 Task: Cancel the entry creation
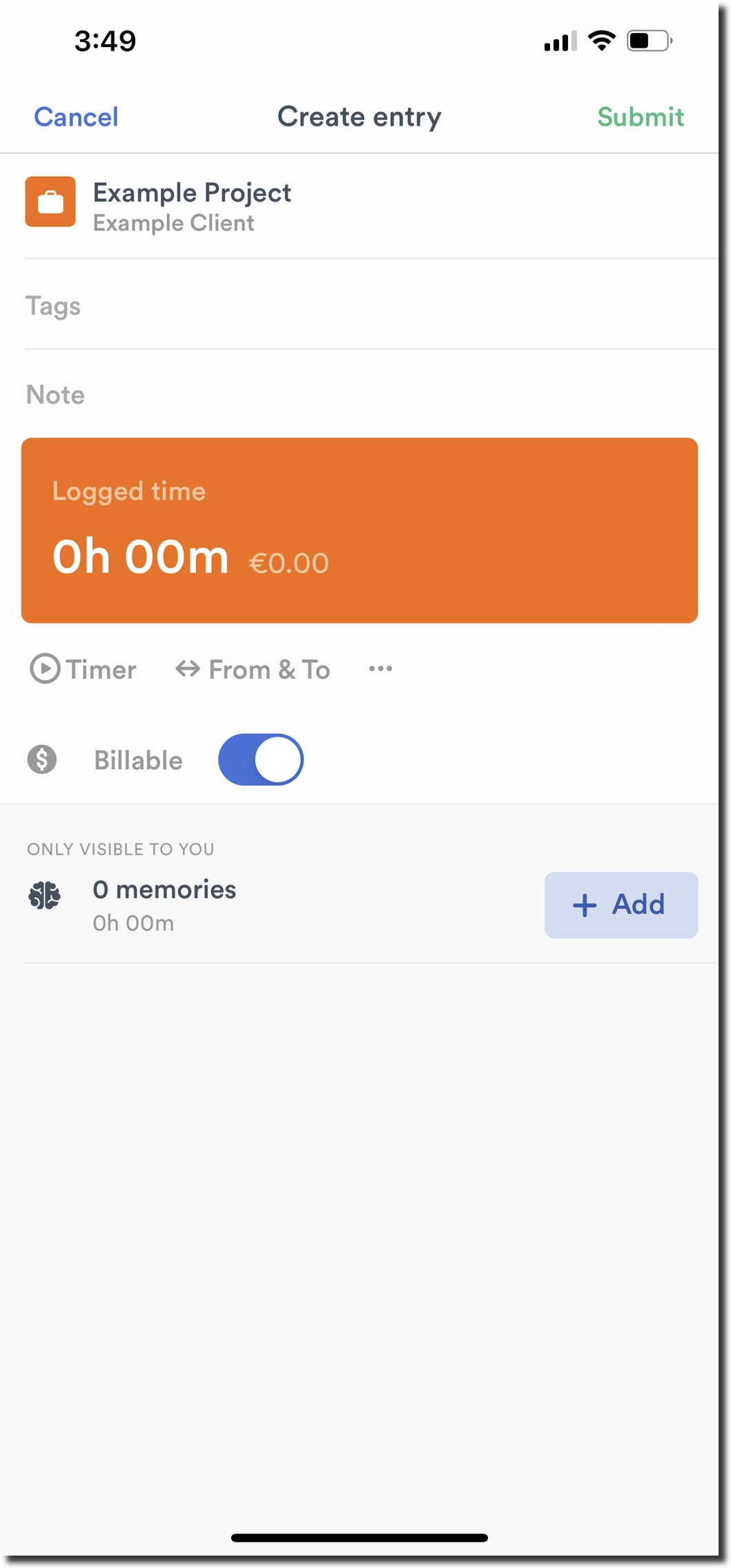pos(76,117)
